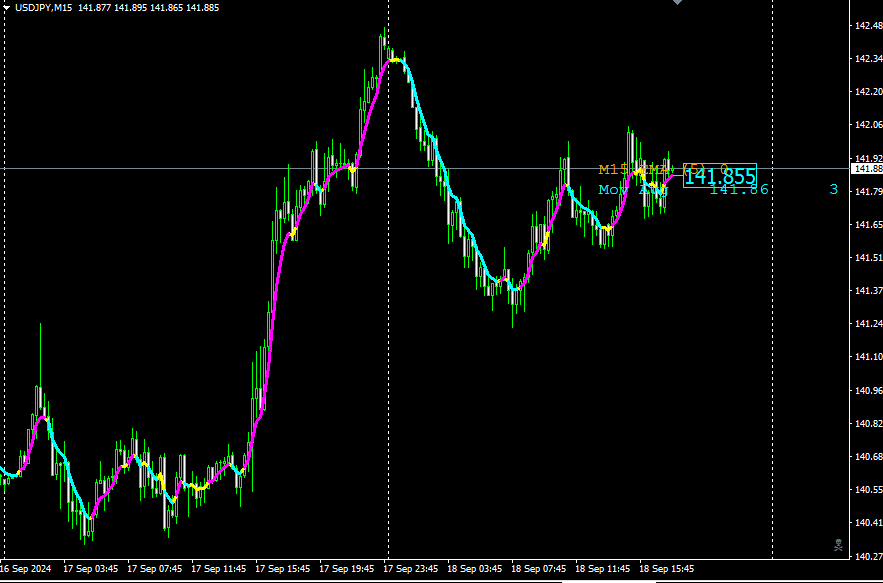Image resolution: width=883 pixels, height=583 pixels.
Task: Click the small icon in bottom-right chart corner
Action: [x=838, y=544]
